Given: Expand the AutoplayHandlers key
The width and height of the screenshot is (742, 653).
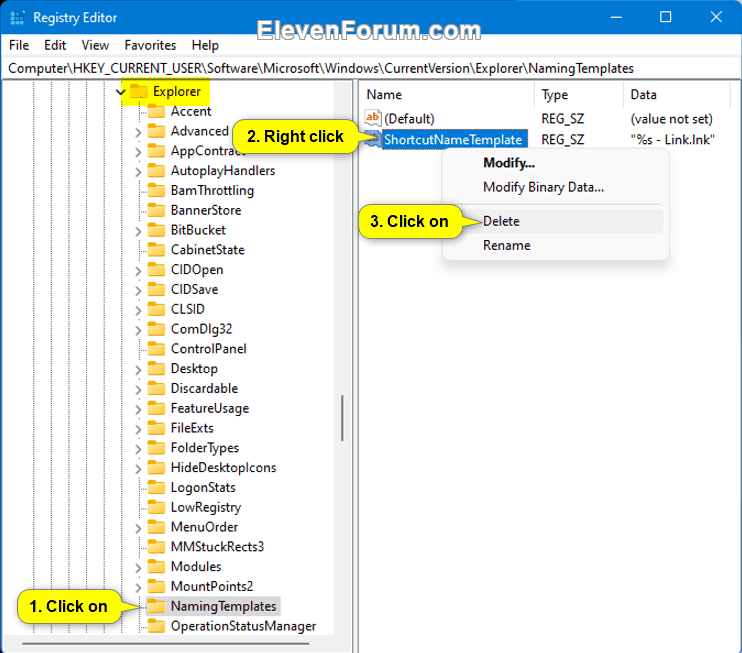Looking at the screenshot, I should (x=138, y=172).
